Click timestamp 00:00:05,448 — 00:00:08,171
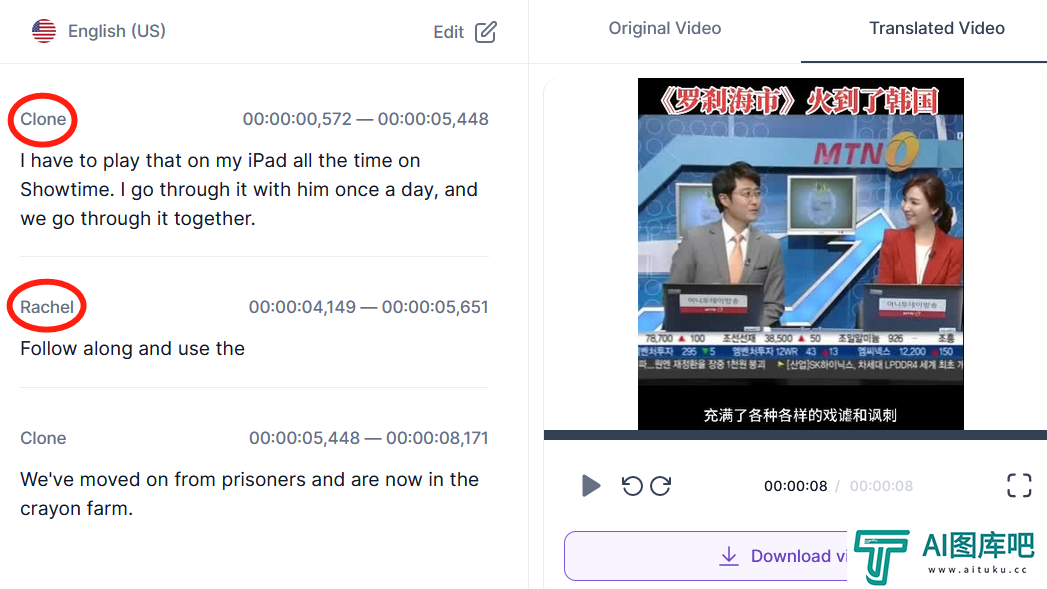Image resolution: width=1047 pixels, height=589 pixels. coord(369,438)
